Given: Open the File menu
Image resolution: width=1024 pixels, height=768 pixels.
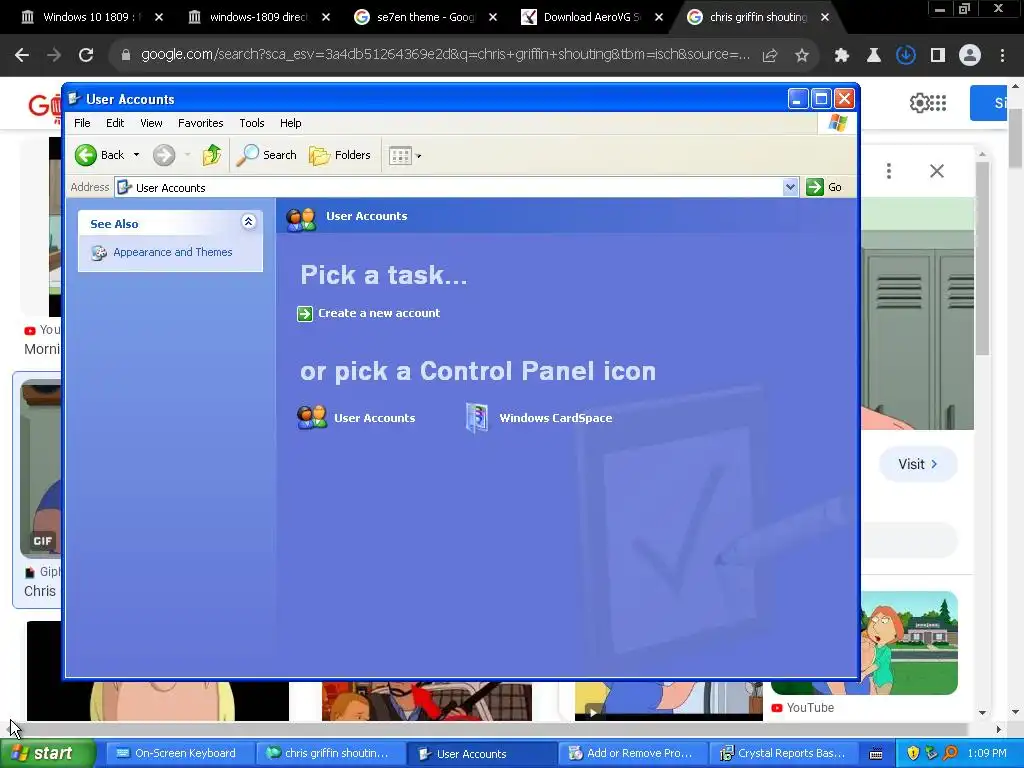Looking at the screenshot, I should (82, 123).
